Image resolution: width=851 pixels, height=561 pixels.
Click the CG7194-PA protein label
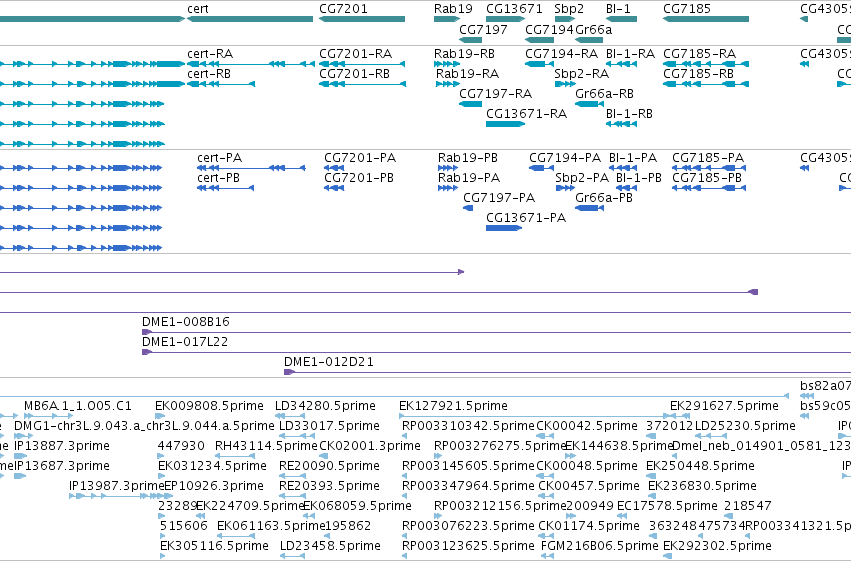(565, 158)
